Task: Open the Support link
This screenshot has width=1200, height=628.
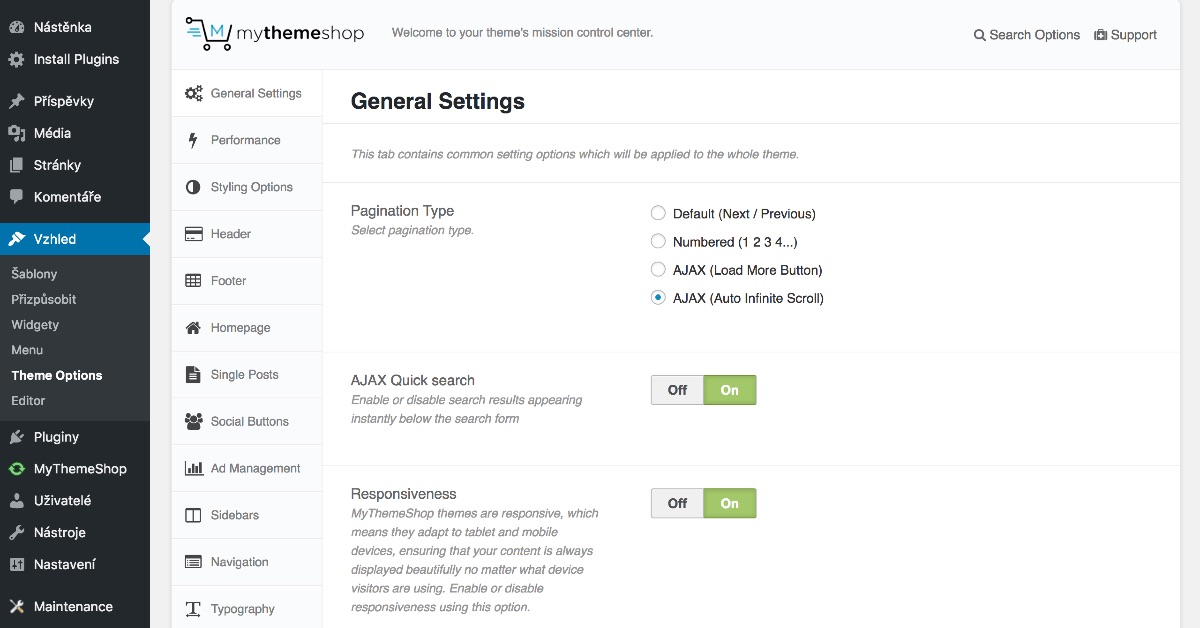Action: pyautogui.click(x=1126, y=35)
